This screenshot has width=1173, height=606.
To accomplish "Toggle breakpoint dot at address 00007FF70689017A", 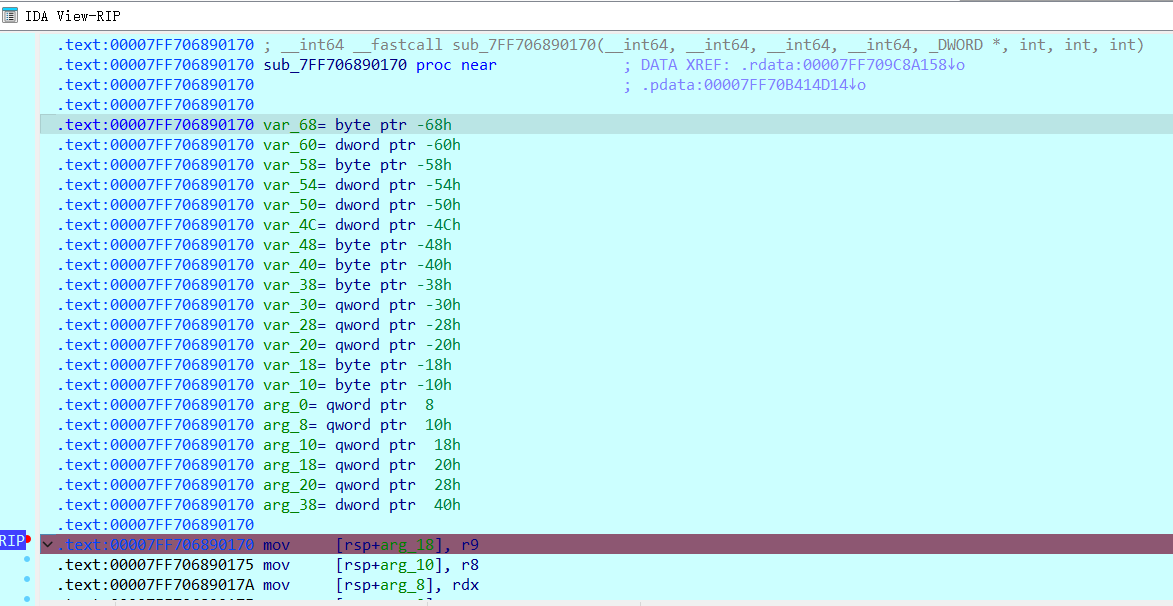I will click(28, 580).
